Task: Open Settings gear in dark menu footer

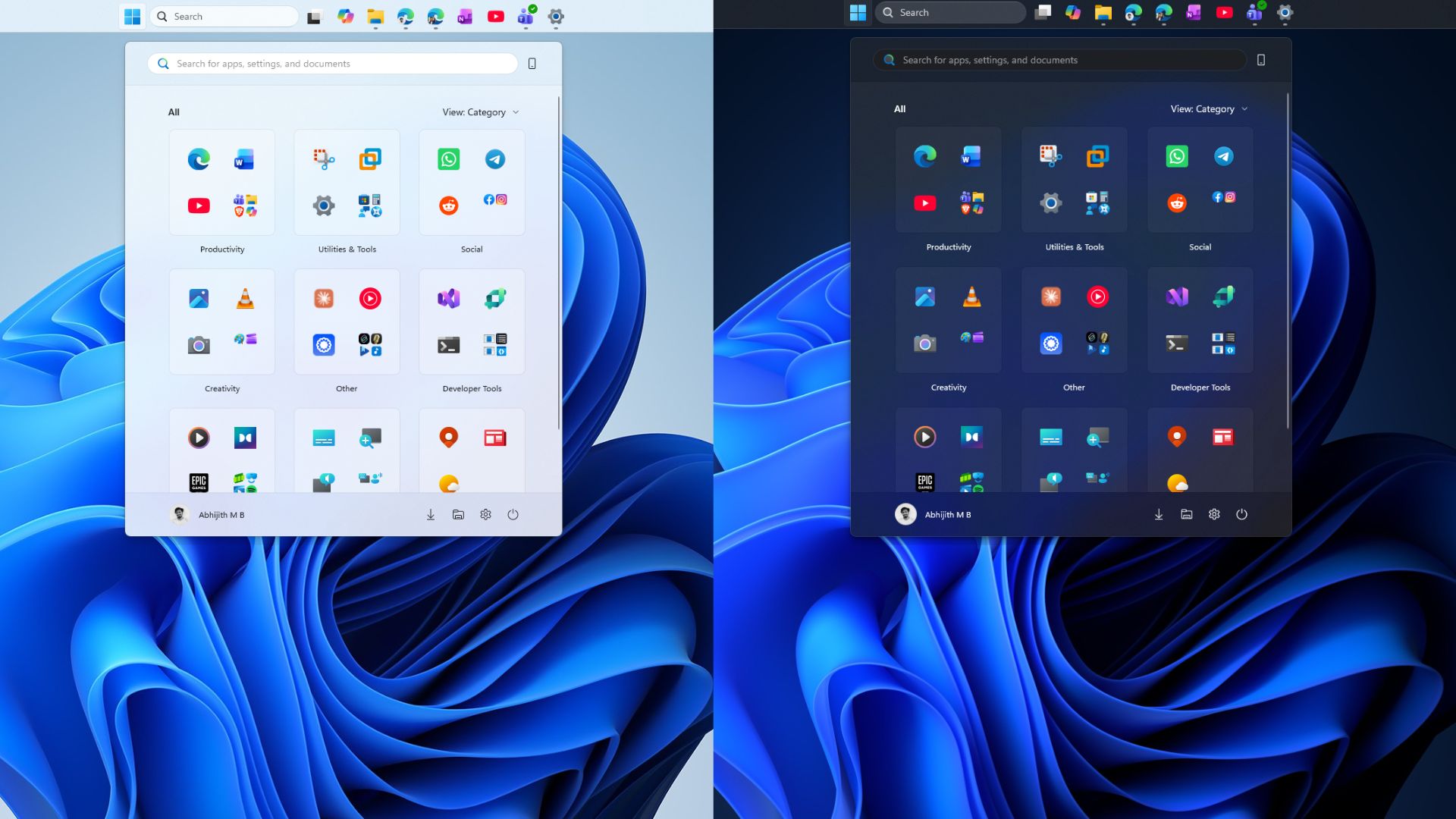Action: coord(1214,514)
